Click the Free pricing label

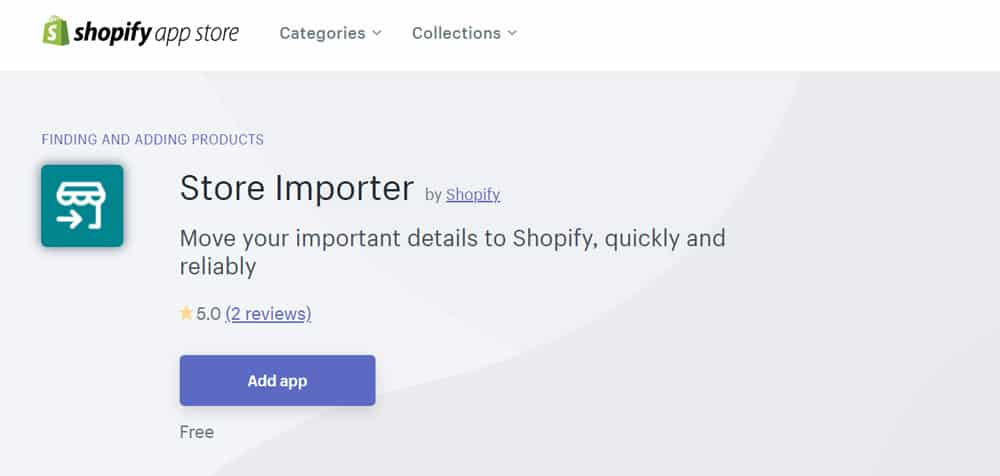(x=197, y=432)
